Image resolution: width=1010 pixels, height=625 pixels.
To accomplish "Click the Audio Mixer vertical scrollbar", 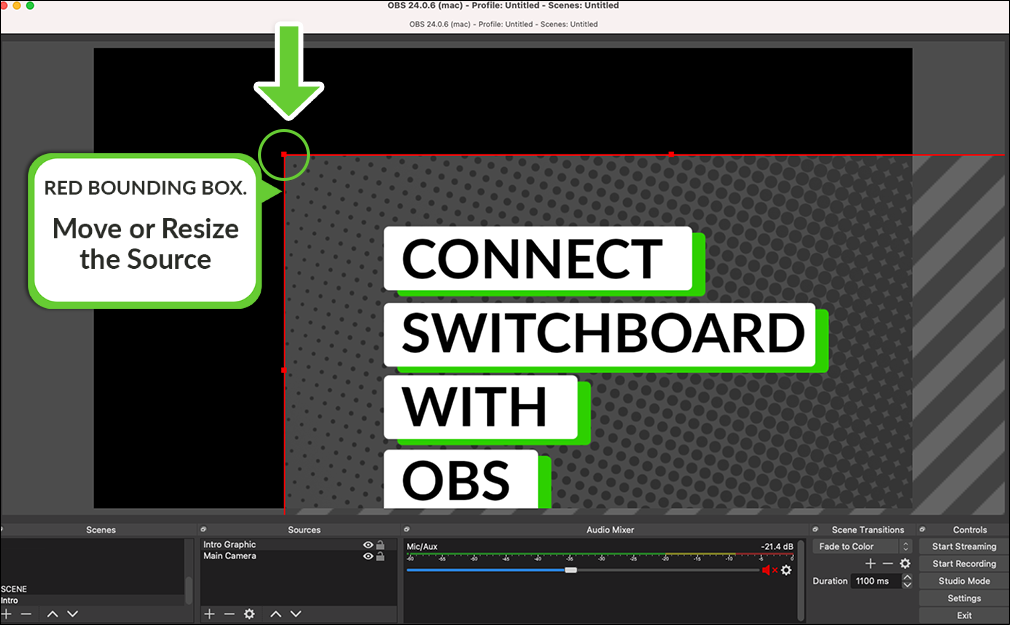I will pyautogui.click(x=801, y=580).
